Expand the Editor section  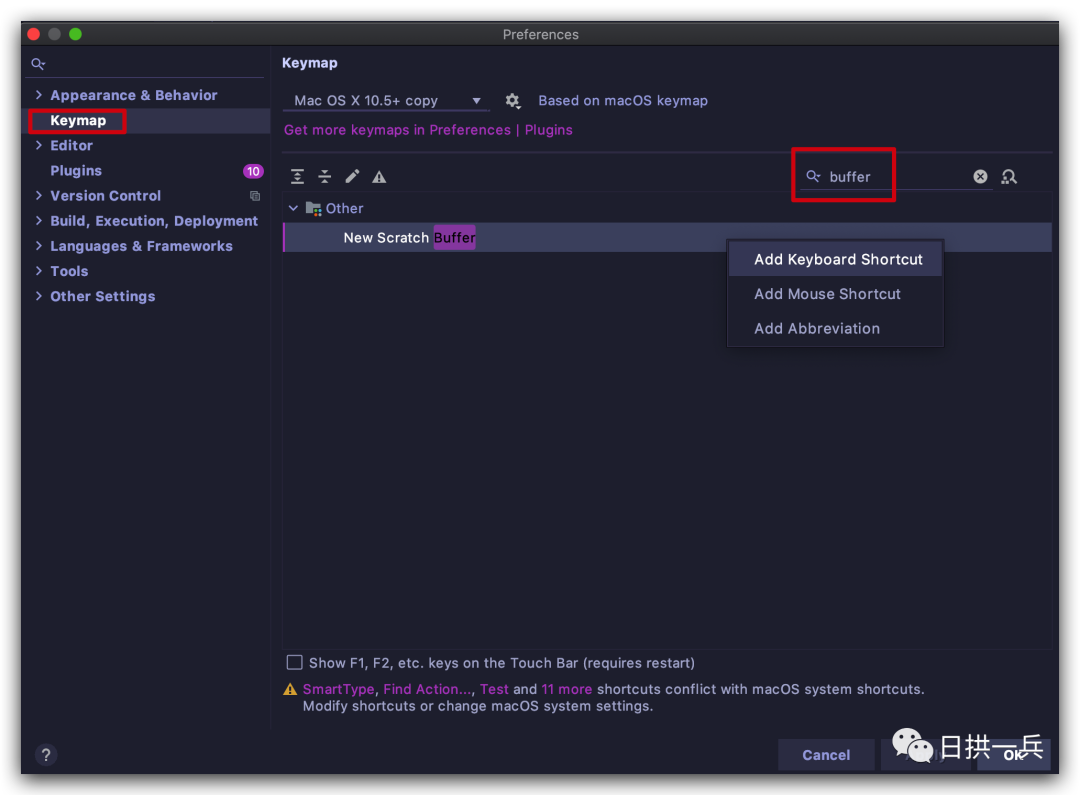click(39, 145)
